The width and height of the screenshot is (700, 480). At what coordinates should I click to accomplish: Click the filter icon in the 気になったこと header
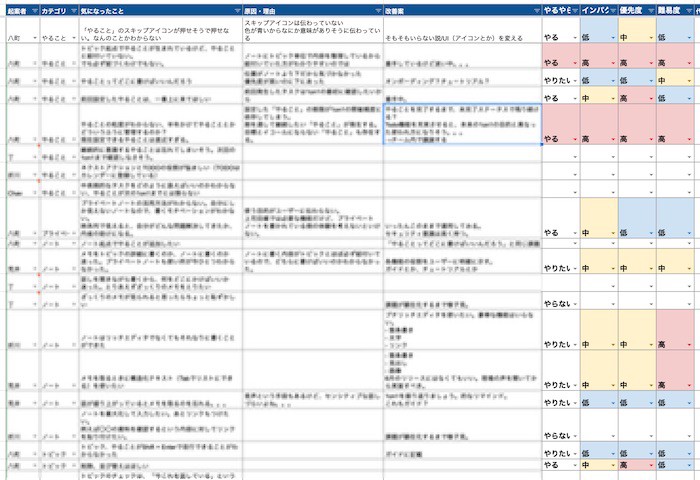[x=238, y=11]
